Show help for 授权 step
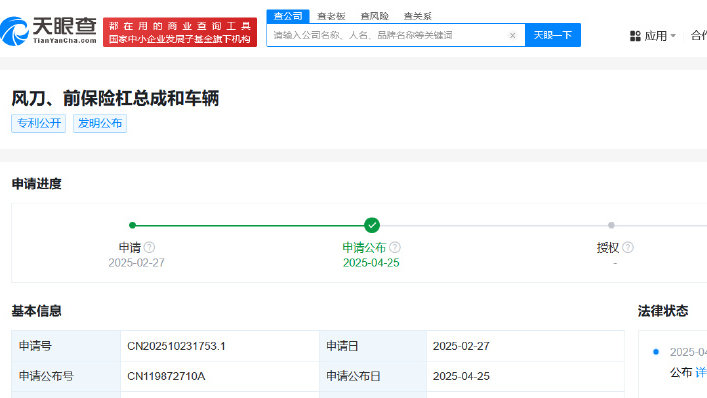 coord(628,247)
